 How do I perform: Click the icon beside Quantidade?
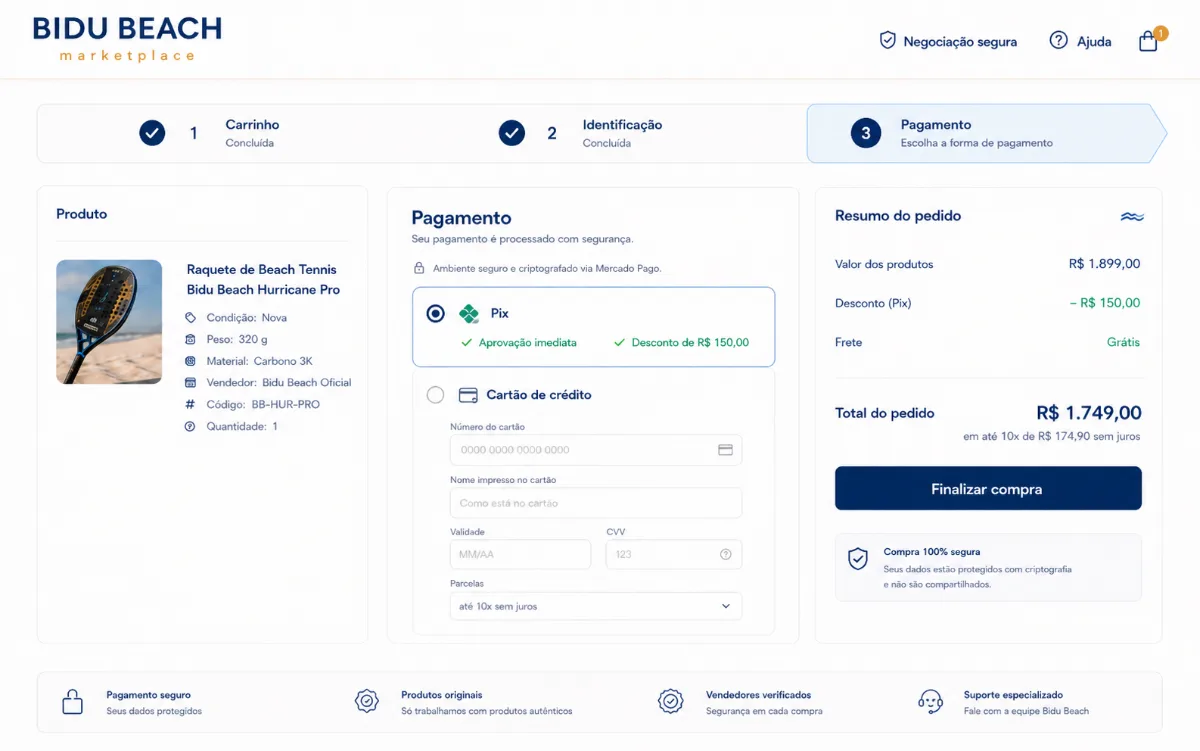[191, 427]
